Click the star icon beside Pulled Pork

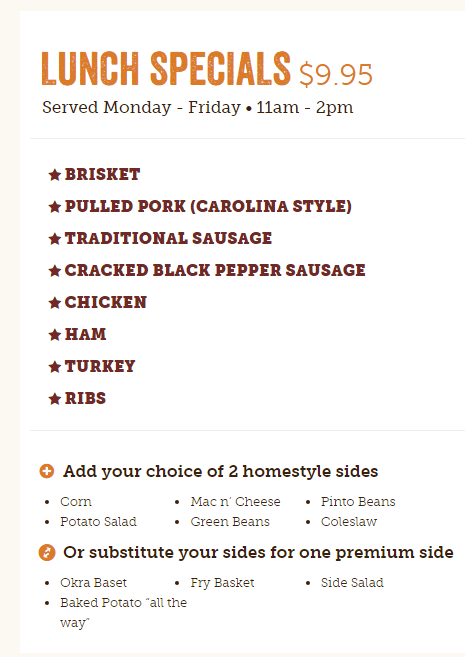pos(55,206)
